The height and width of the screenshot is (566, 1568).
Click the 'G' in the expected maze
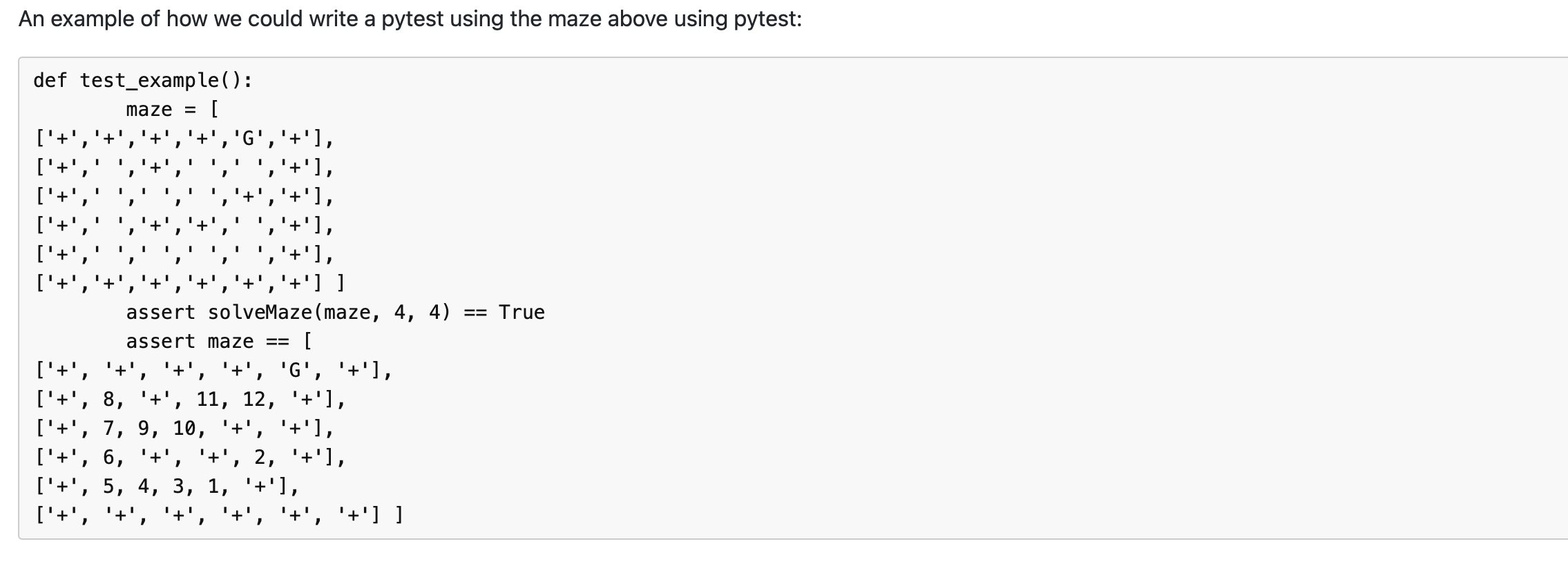click(295, 371)
